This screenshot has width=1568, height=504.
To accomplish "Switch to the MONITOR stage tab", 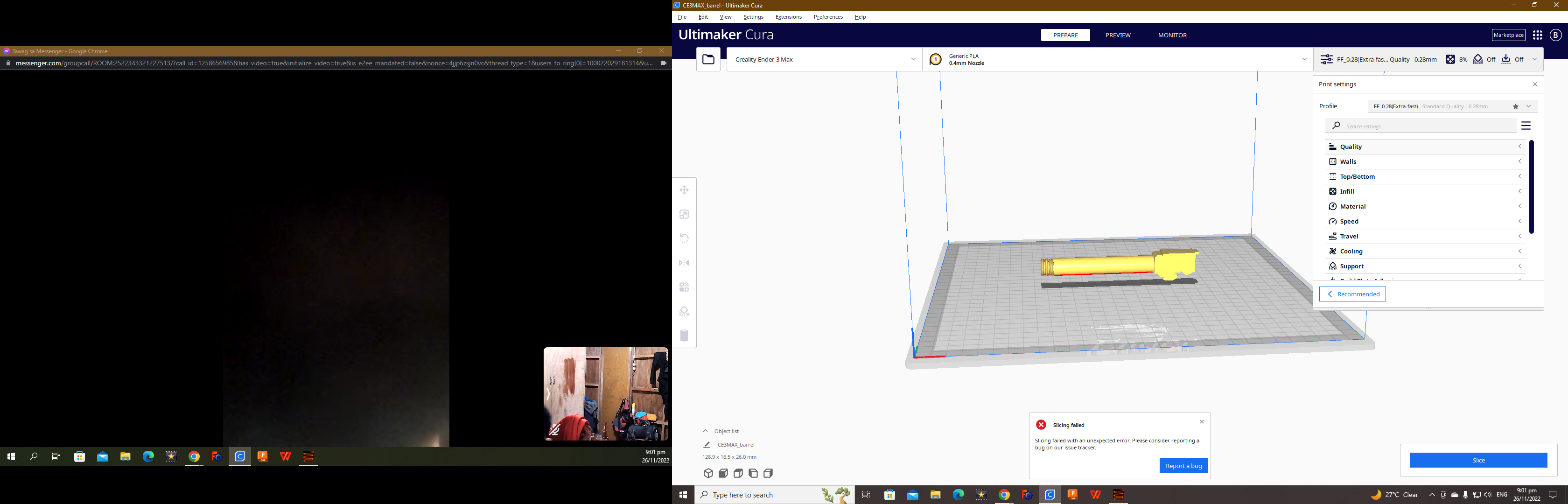I will click(1172, 35).
